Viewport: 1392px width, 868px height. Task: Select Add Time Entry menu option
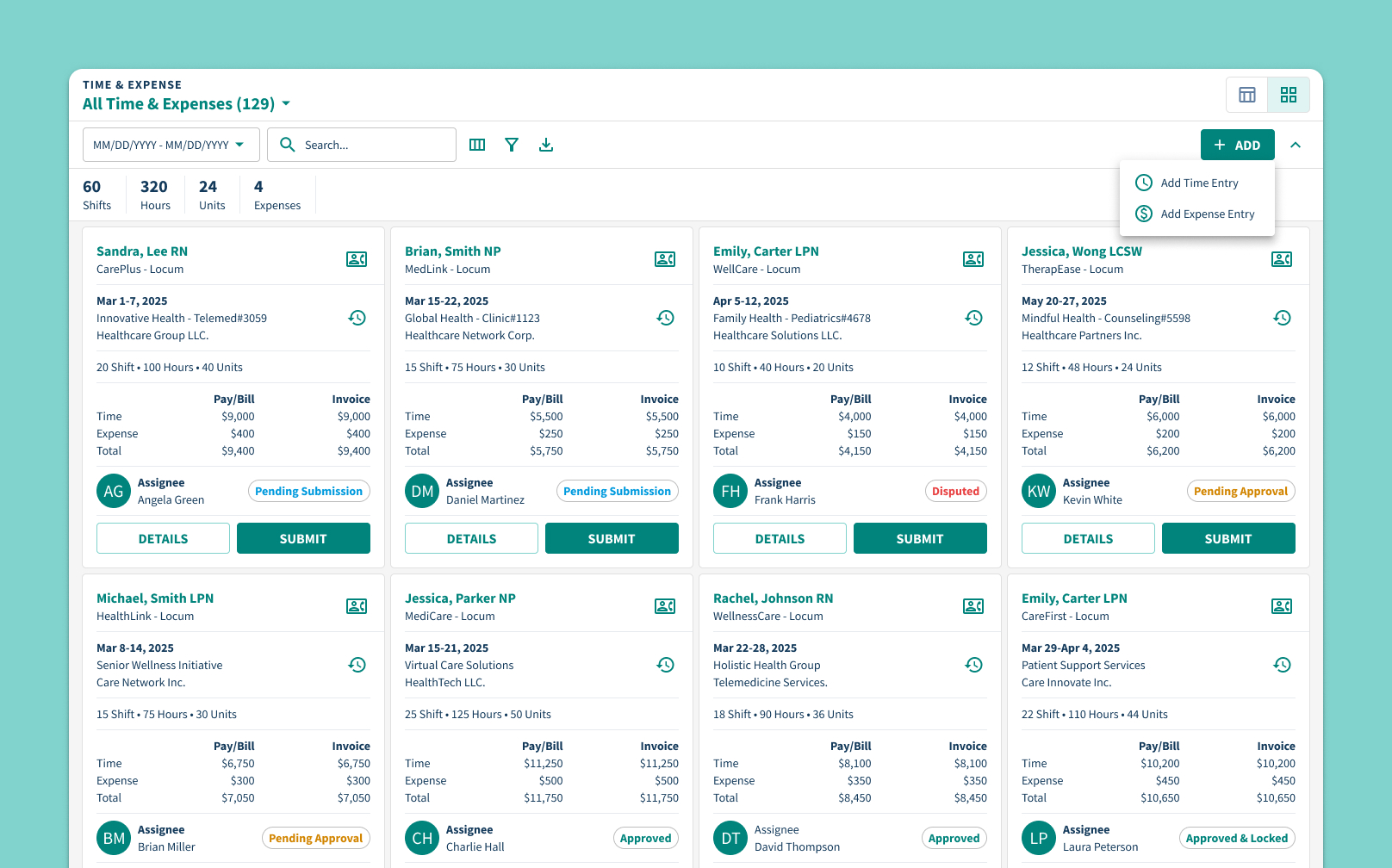coord(1197,183)
